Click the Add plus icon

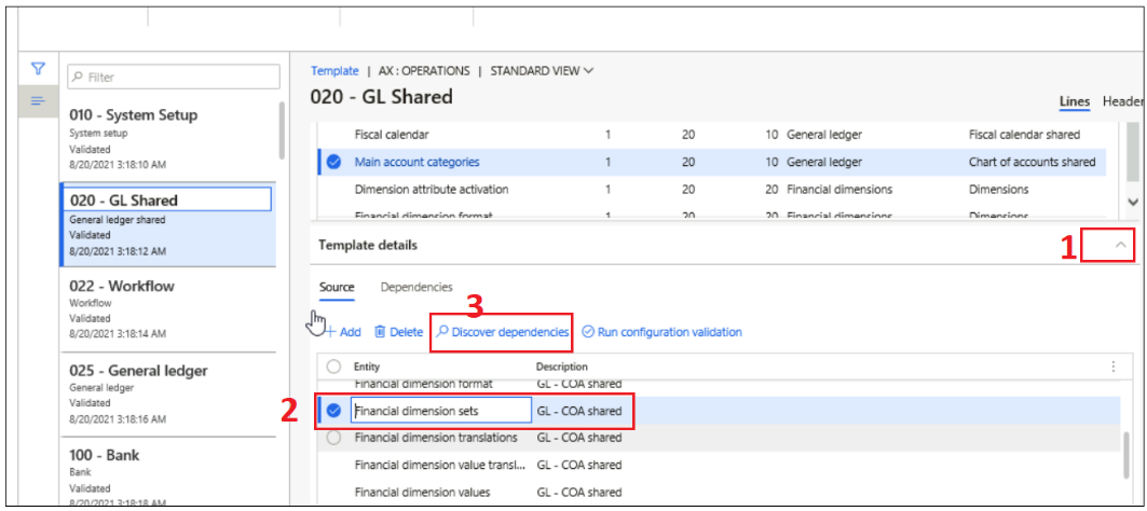329,332
